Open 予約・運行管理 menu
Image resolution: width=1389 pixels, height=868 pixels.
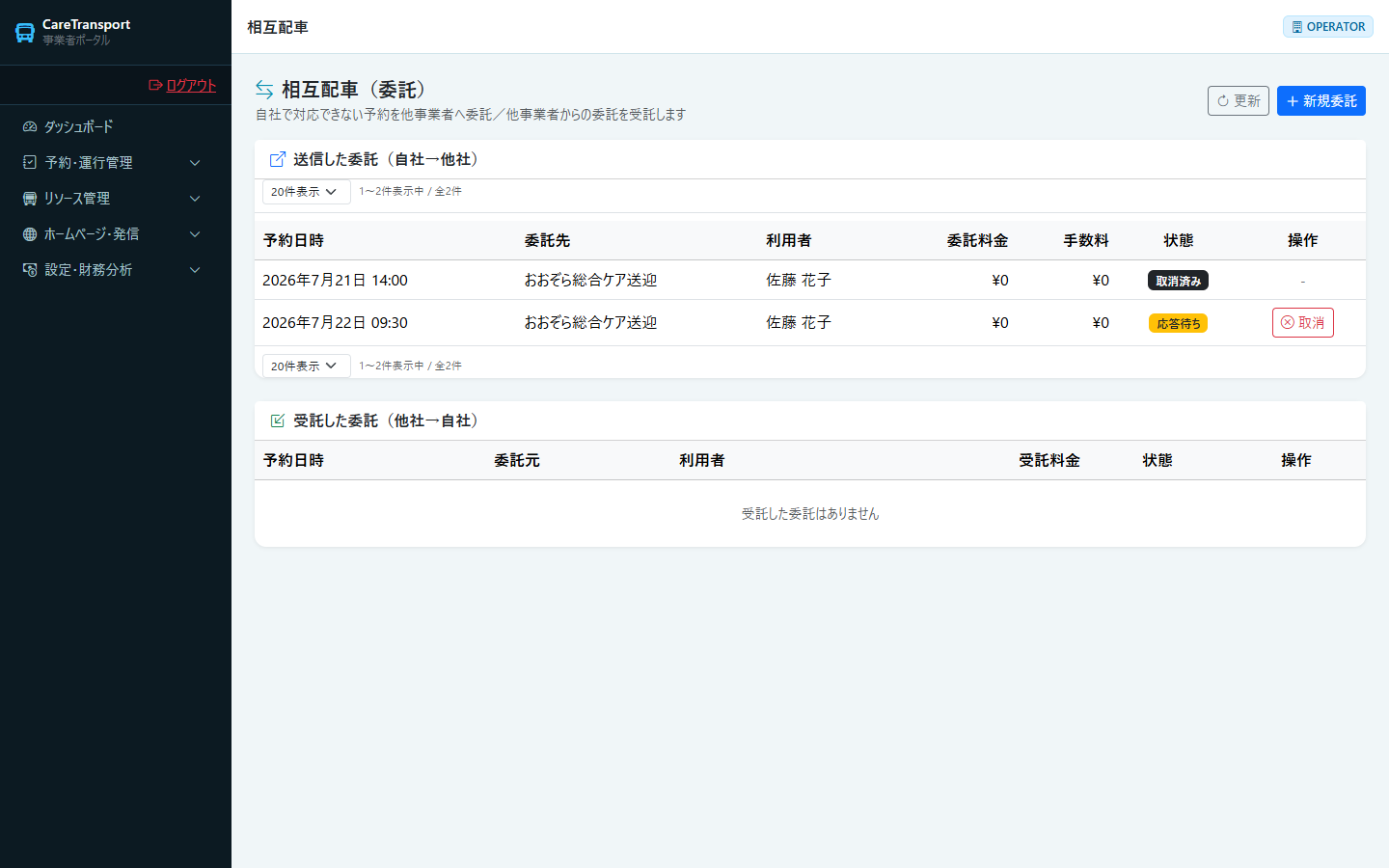click(89, 162)
